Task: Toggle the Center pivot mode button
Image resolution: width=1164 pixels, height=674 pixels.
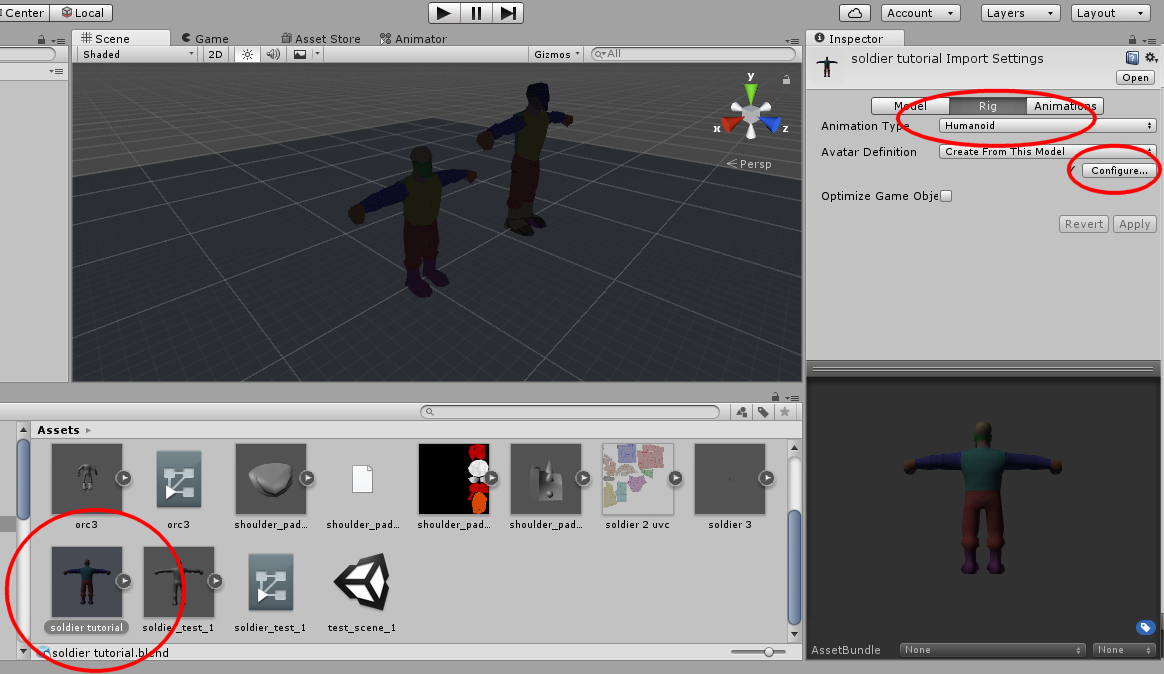Action: tap(24, 13)
